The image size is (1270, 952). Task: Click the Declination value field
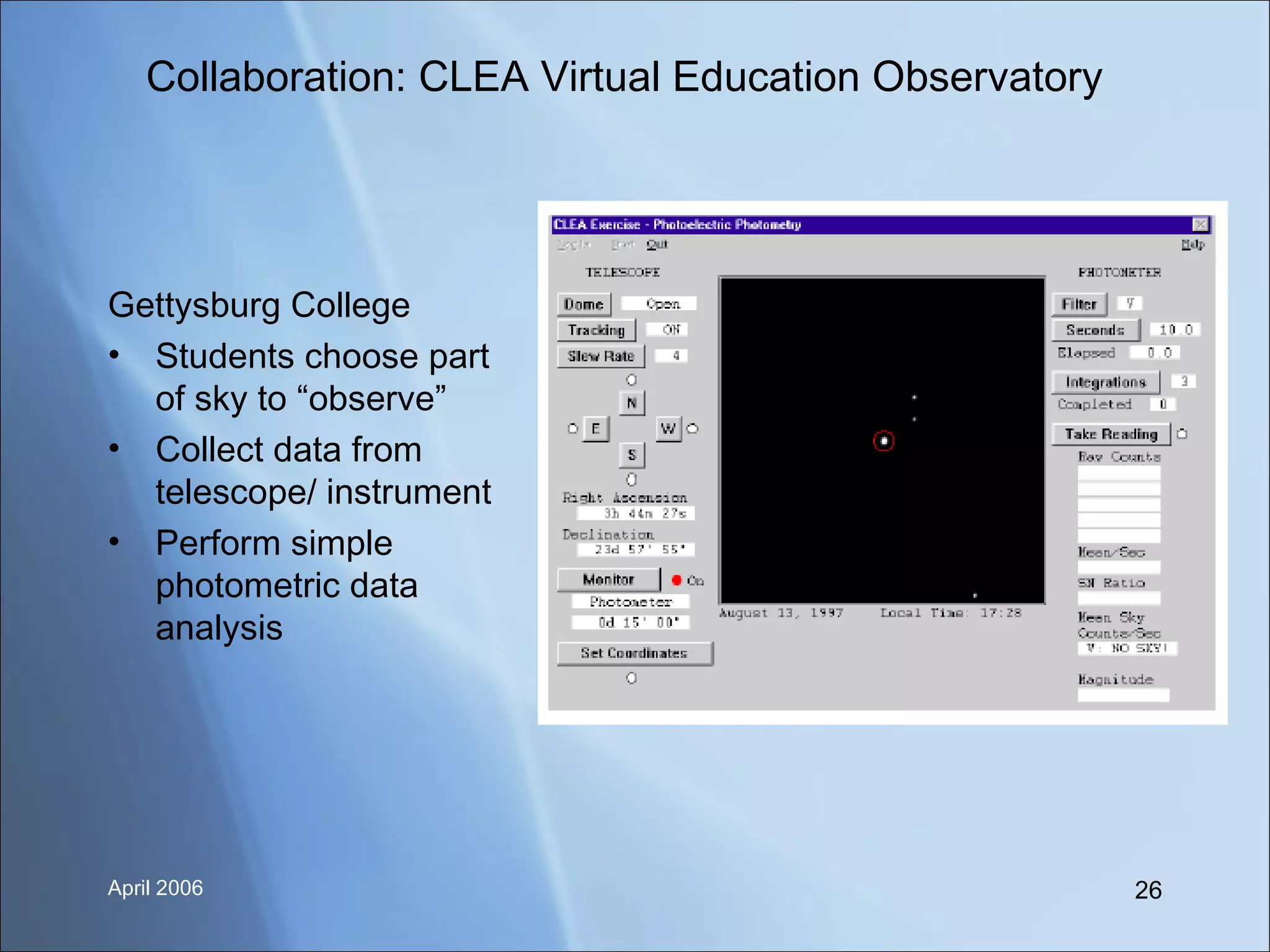point(636,550)
